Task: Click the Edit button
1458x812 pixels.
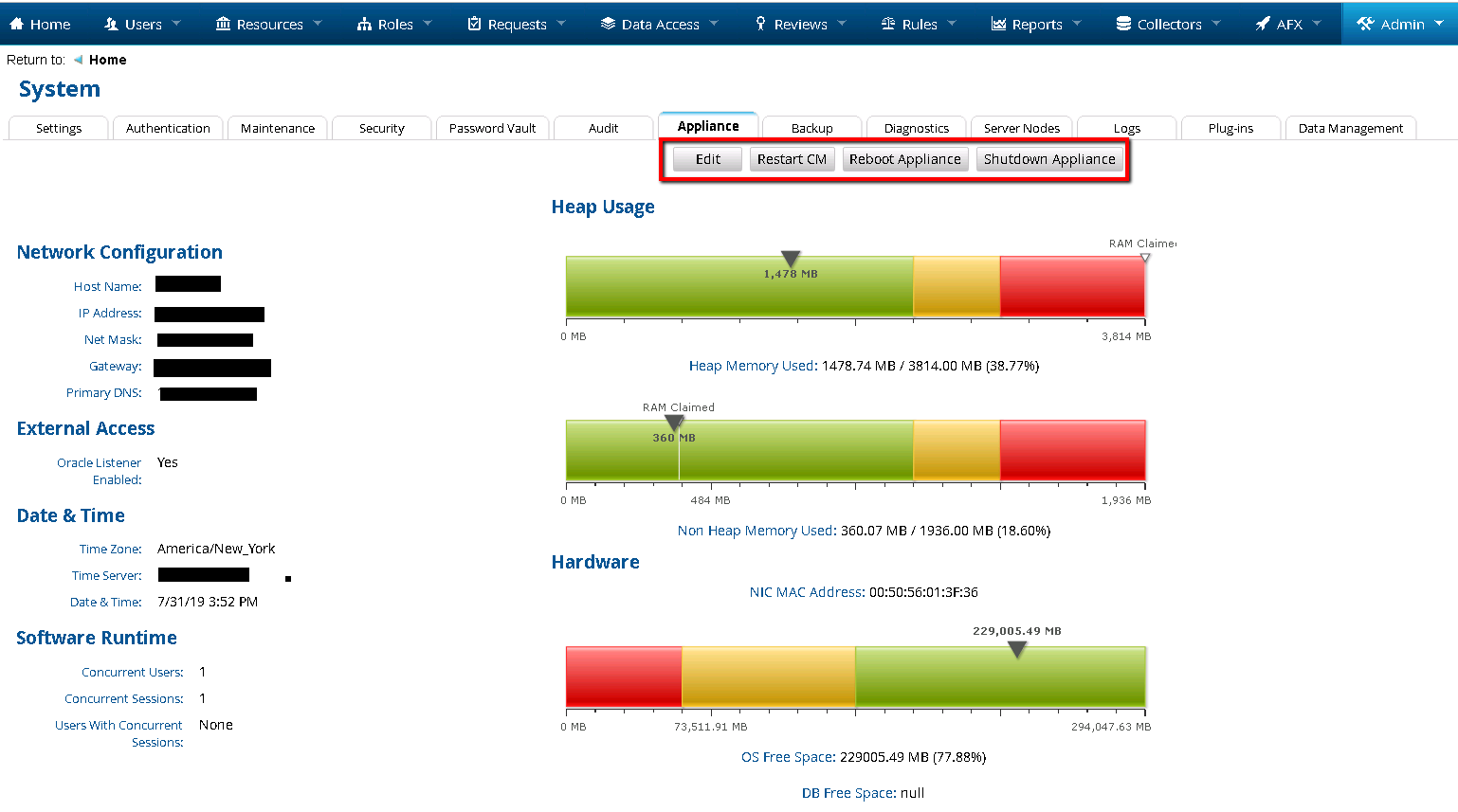Action: (707, 159)
